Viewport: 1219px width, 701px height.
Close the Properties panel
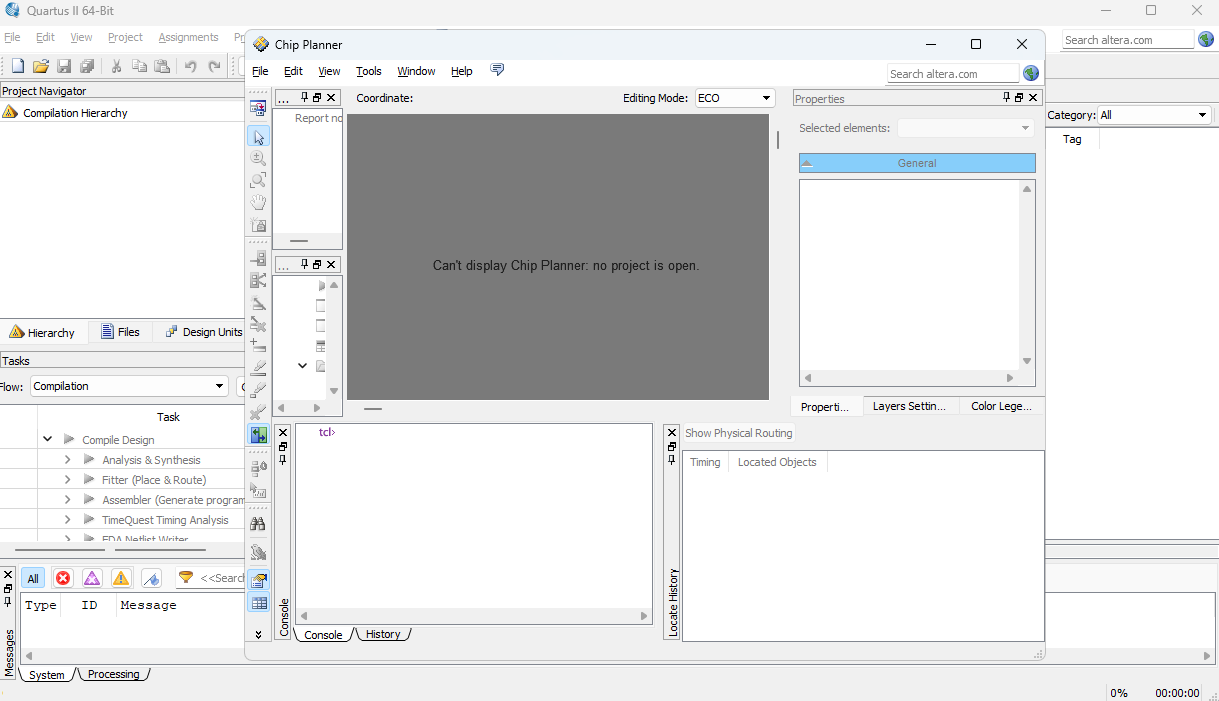coord(1033,97)
